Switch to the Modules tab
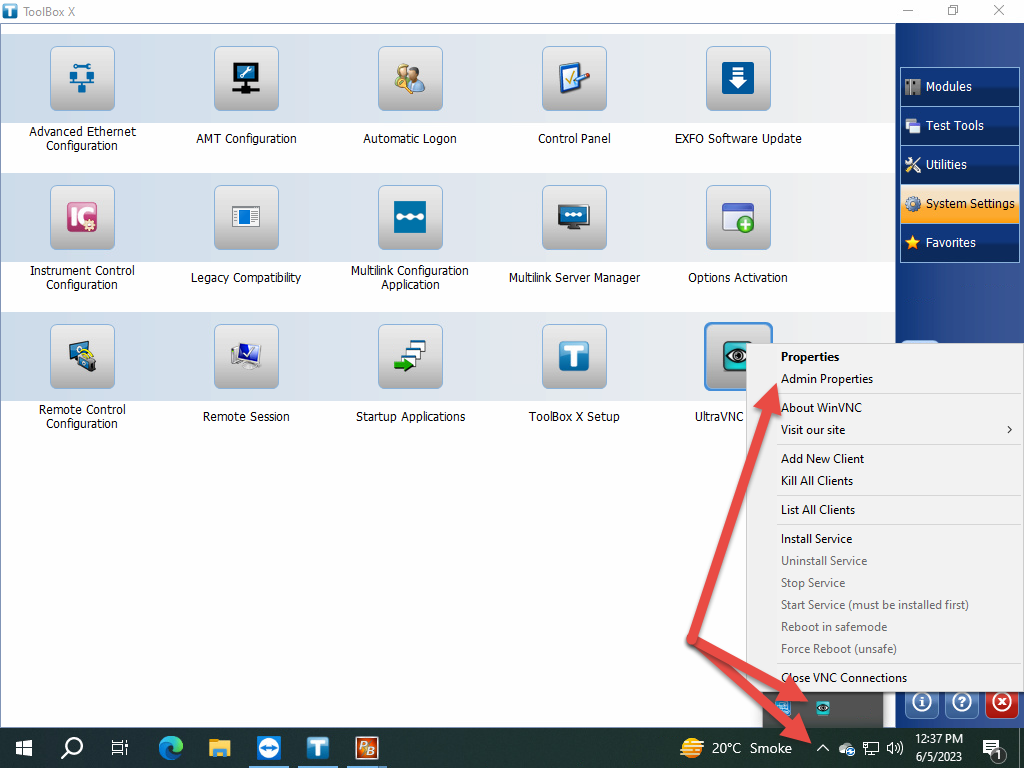The image size is (1024, 768). click(x=959, y=87)
